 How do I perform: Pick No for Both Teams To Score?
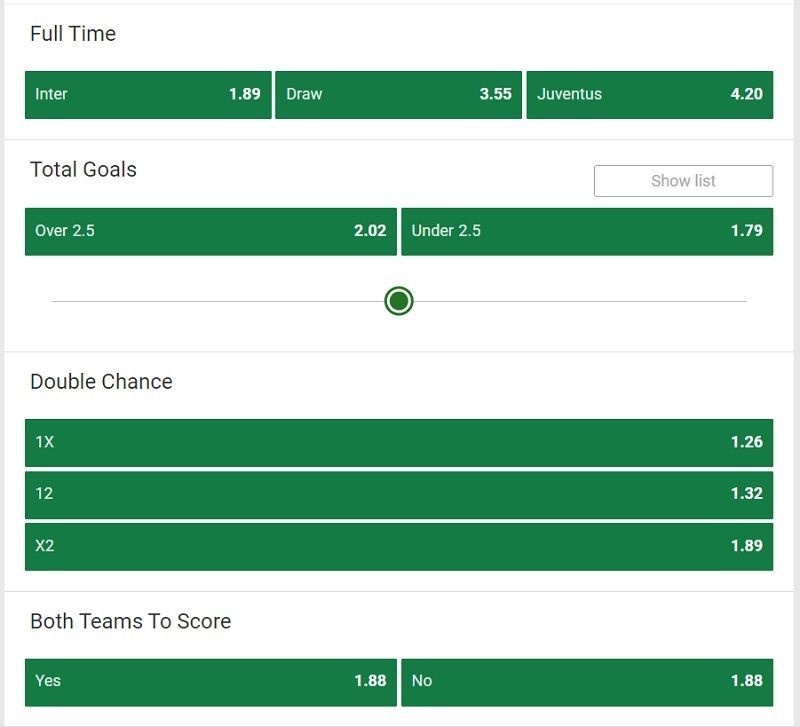(x=587, y=682)
